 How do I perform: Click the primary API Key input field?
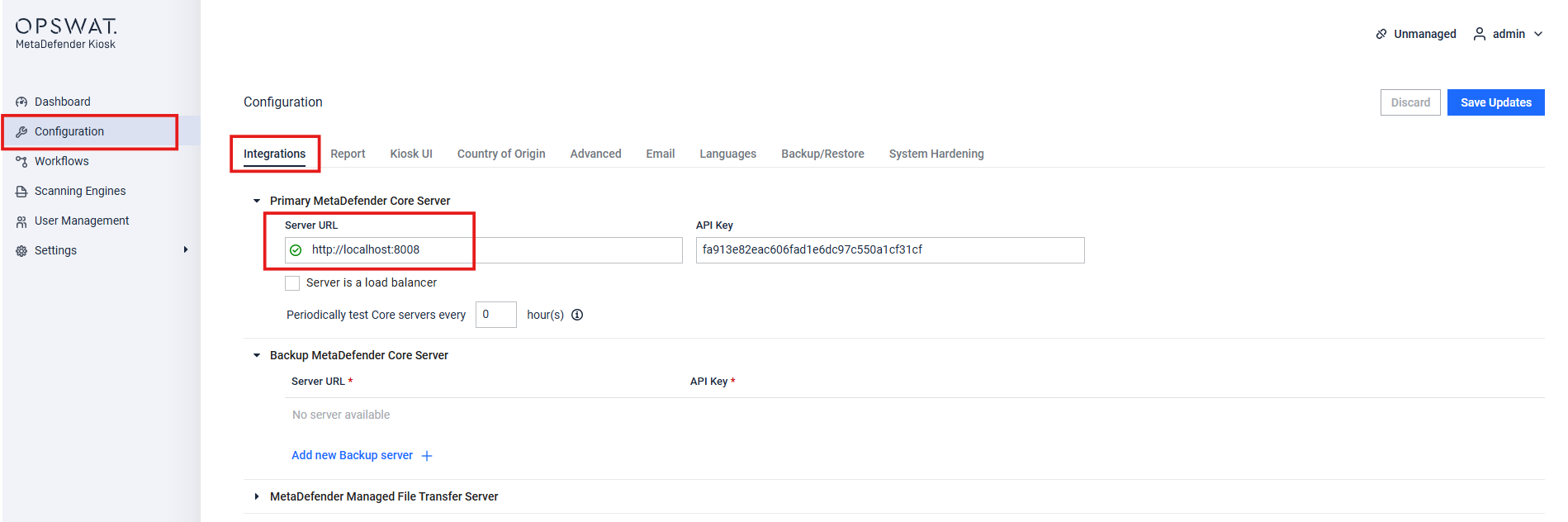tap(890, 250)
